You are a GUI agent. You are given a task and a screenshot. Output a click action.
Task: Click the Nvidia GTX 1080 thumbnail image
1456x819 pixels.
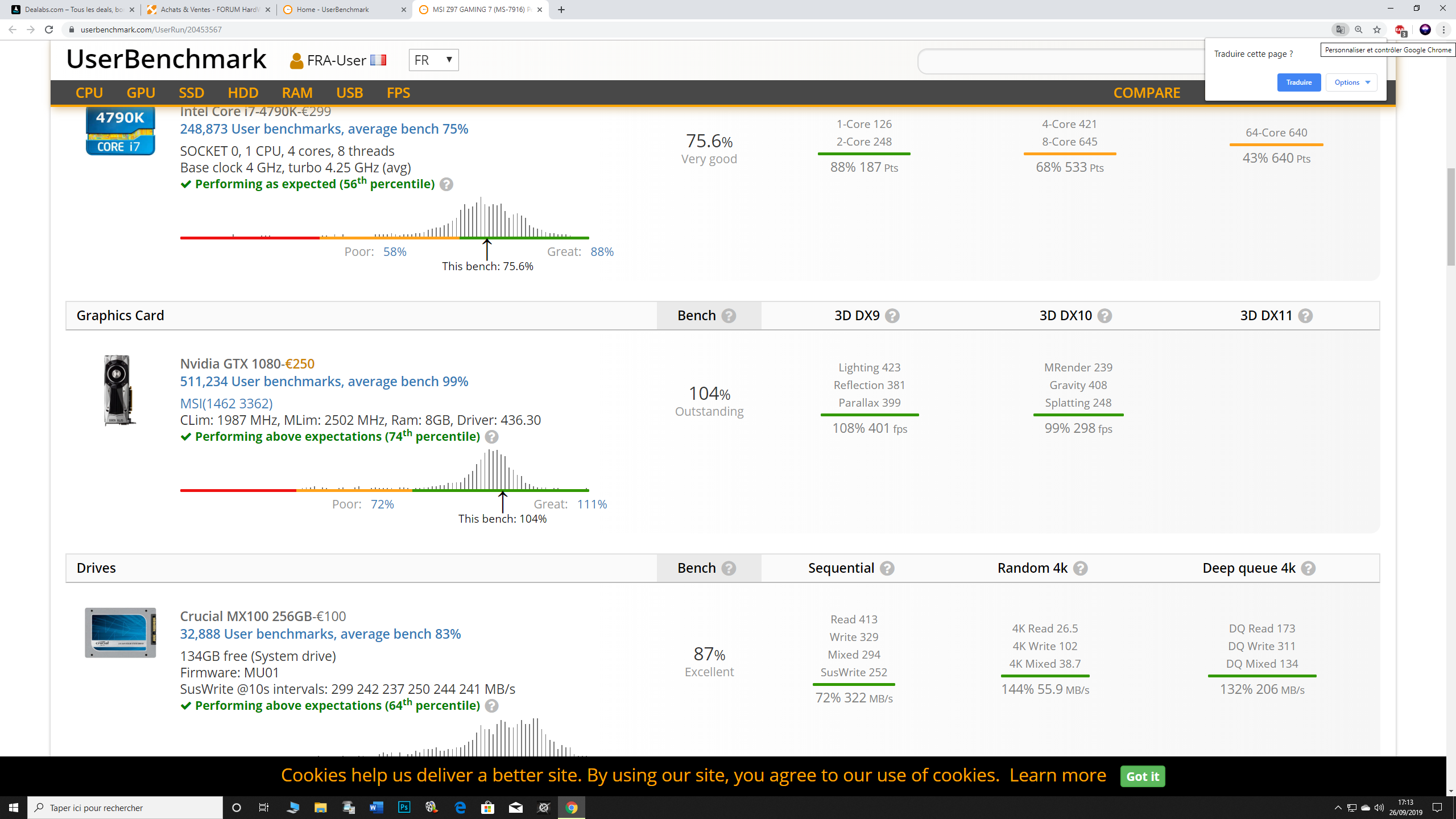pos(119,391)
